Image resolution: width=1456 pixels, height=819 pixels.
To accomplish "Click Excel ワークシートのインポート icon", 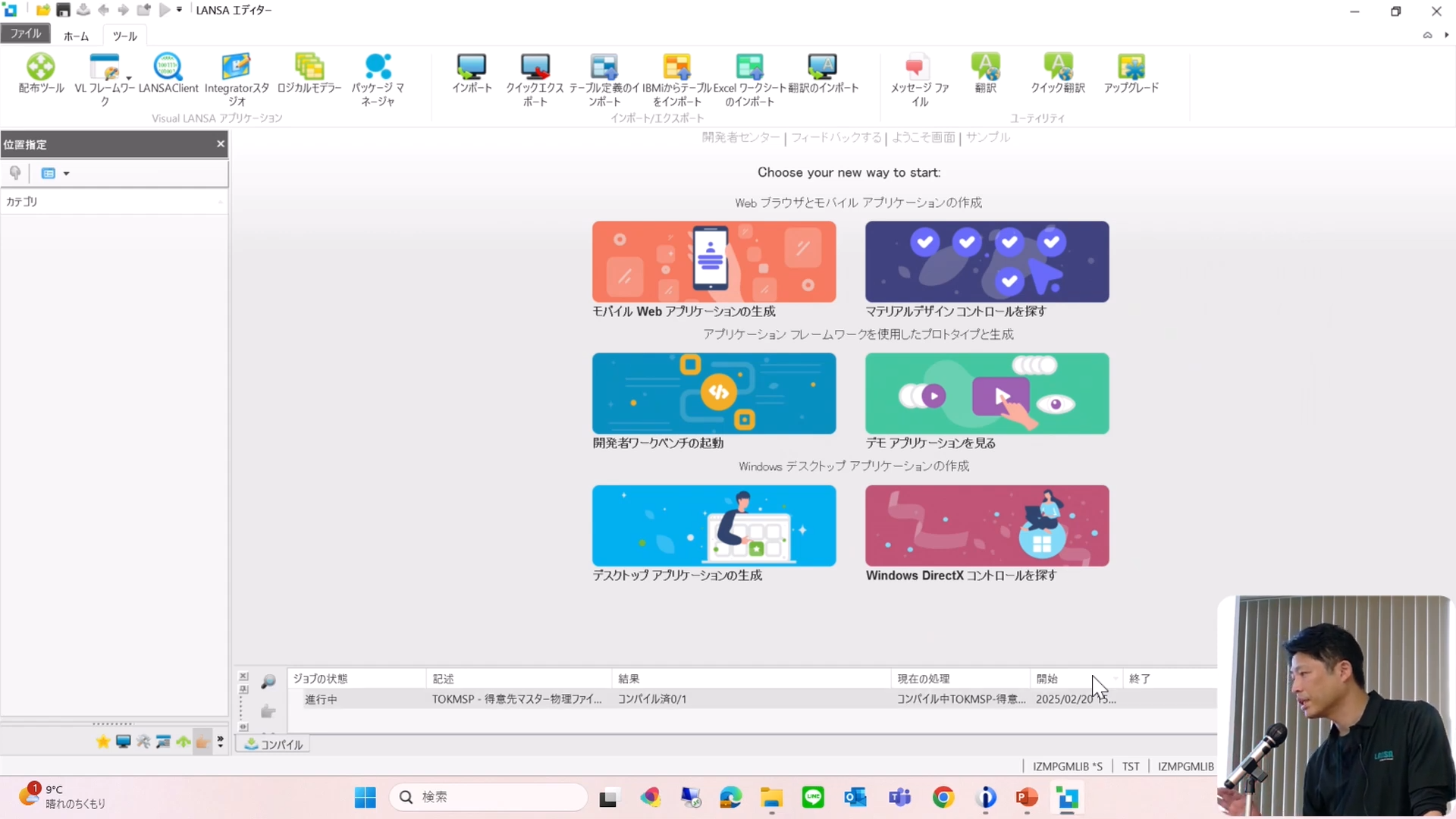I will pyautogui.click(x=749, y=79).
